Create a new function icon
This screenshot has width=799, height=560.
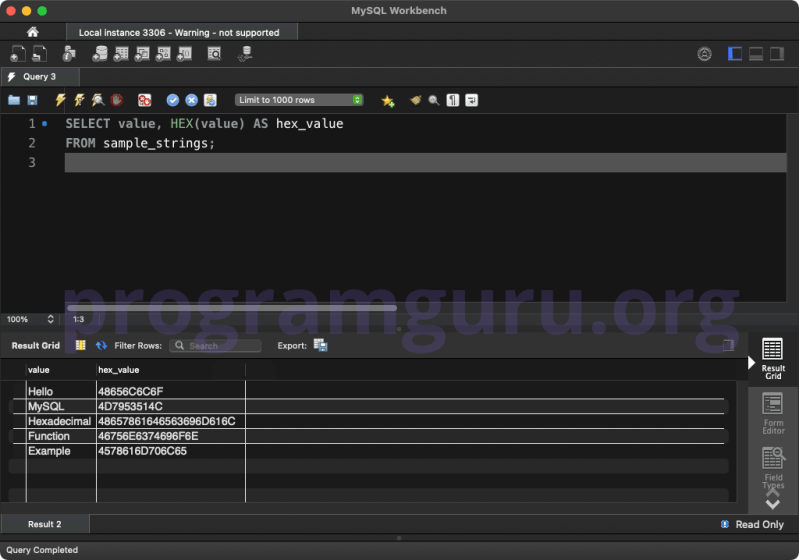click(x=184, y=54)
